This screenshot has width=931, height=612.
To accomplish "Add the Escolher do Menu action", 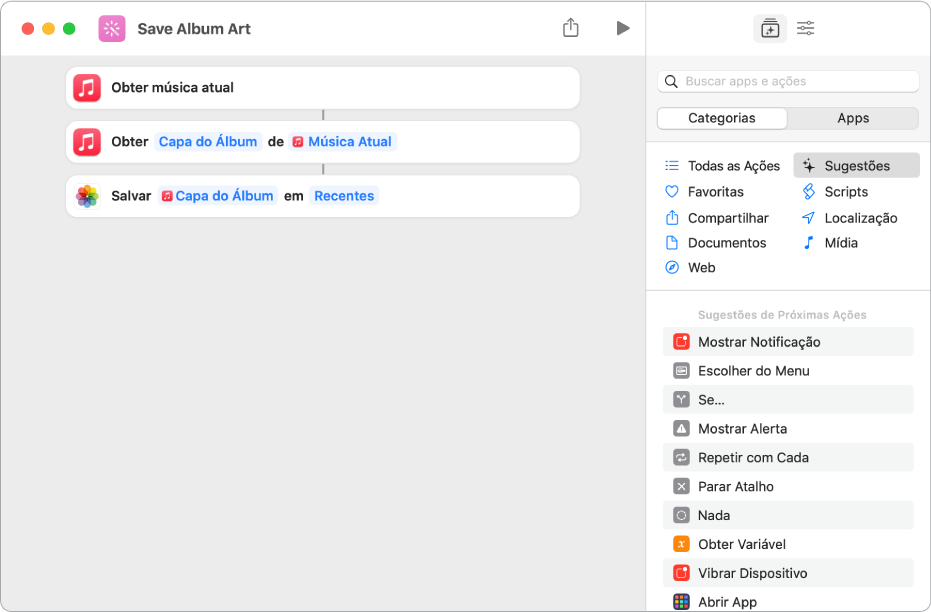I will [x=753, y=371].
